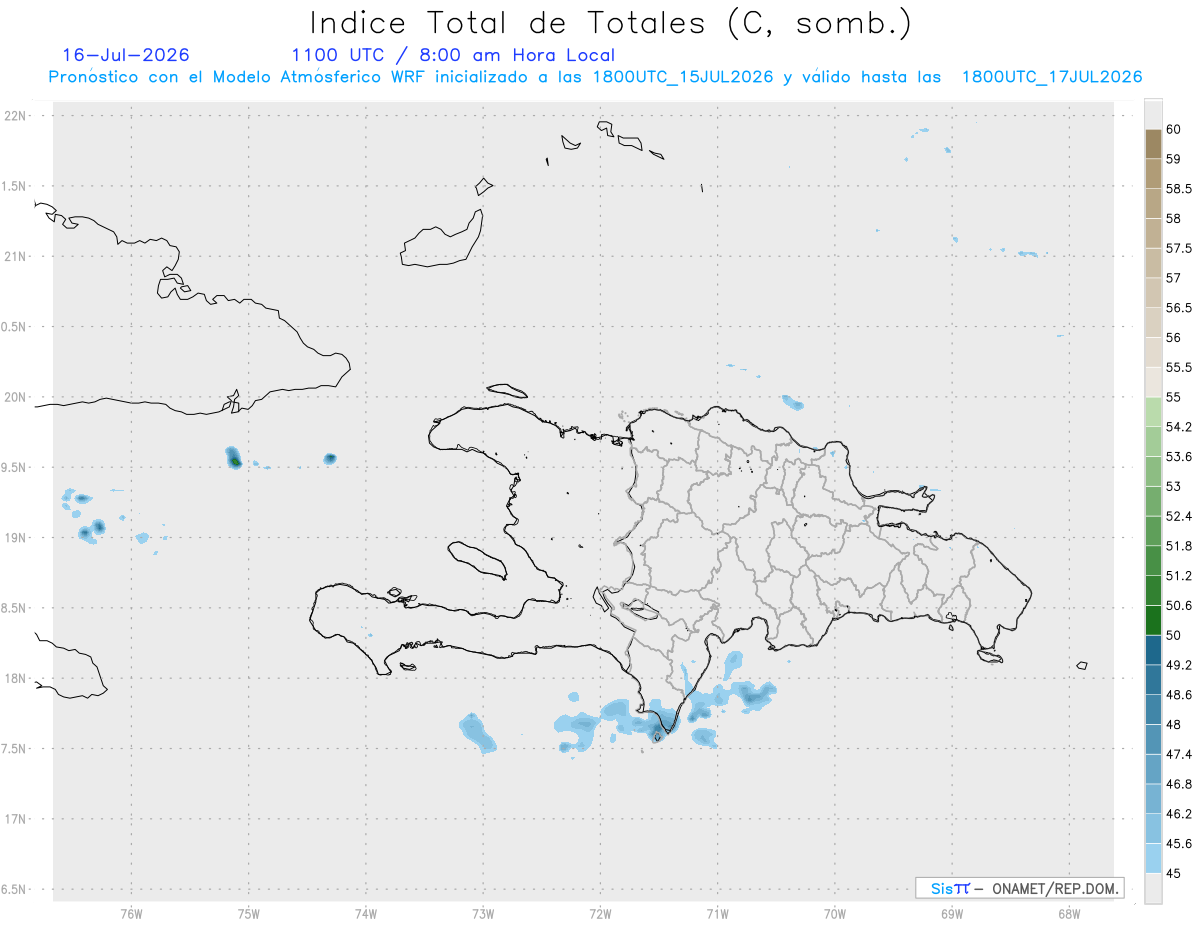The width and height of the screenshot is (1200, 927).
Task: Click the valid-until time '1800UTC_17JUL2026'
Action: (x=1052, y=77)
